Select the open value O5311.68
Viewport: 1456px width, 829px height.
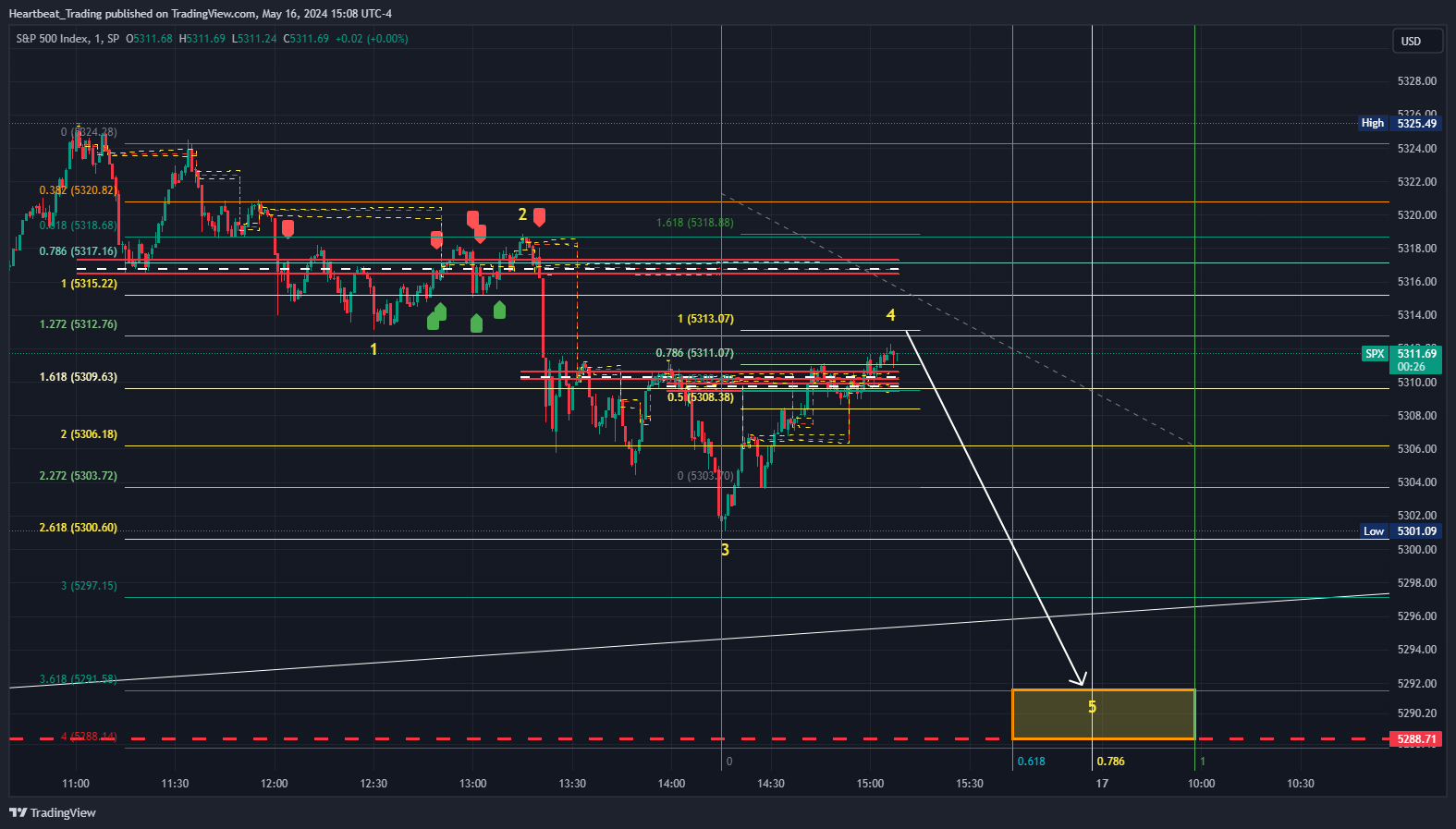(x=150, y=39)
